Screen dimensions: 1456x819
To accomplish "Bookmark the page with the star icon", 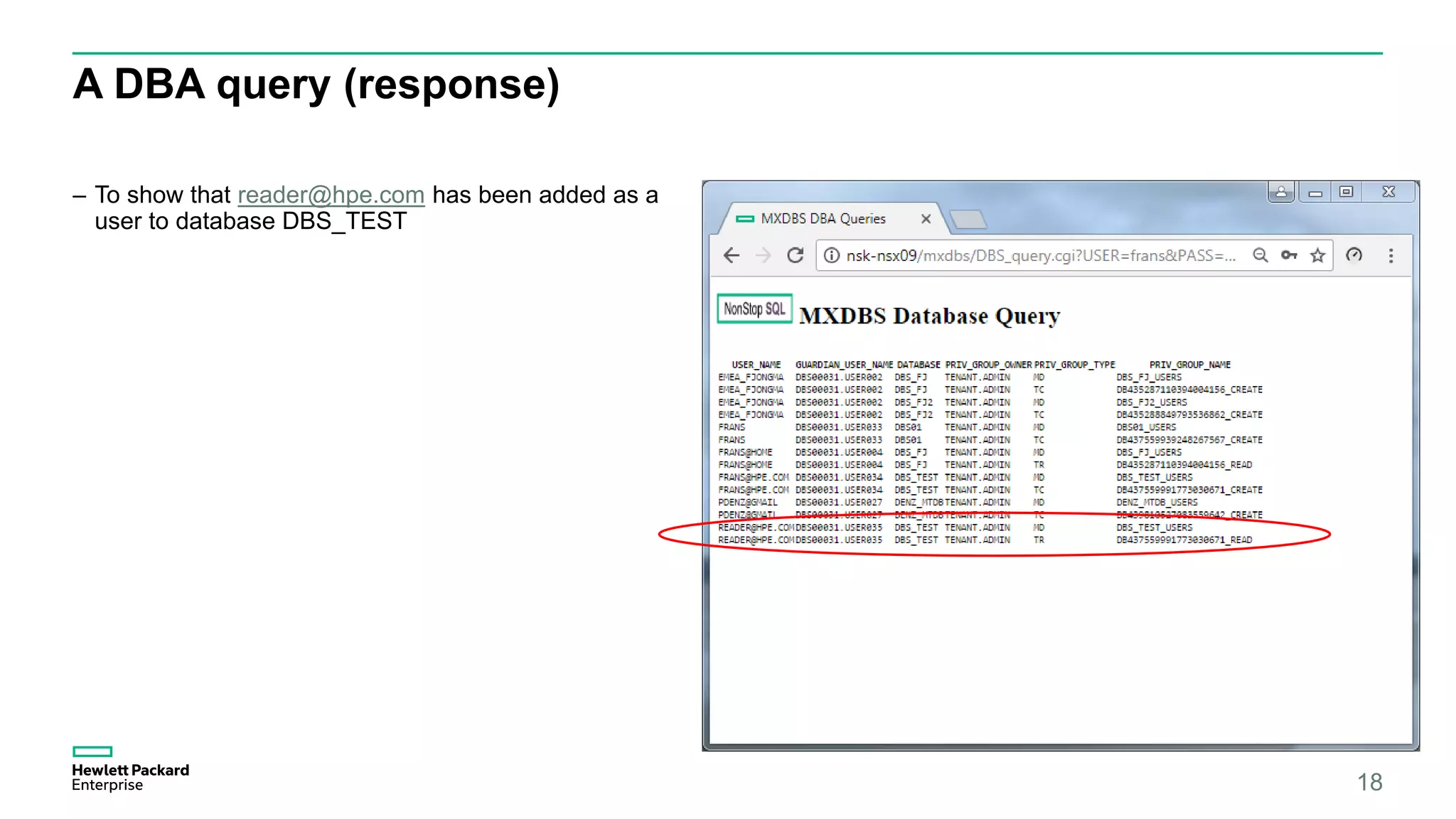I will click(1317, 255).
